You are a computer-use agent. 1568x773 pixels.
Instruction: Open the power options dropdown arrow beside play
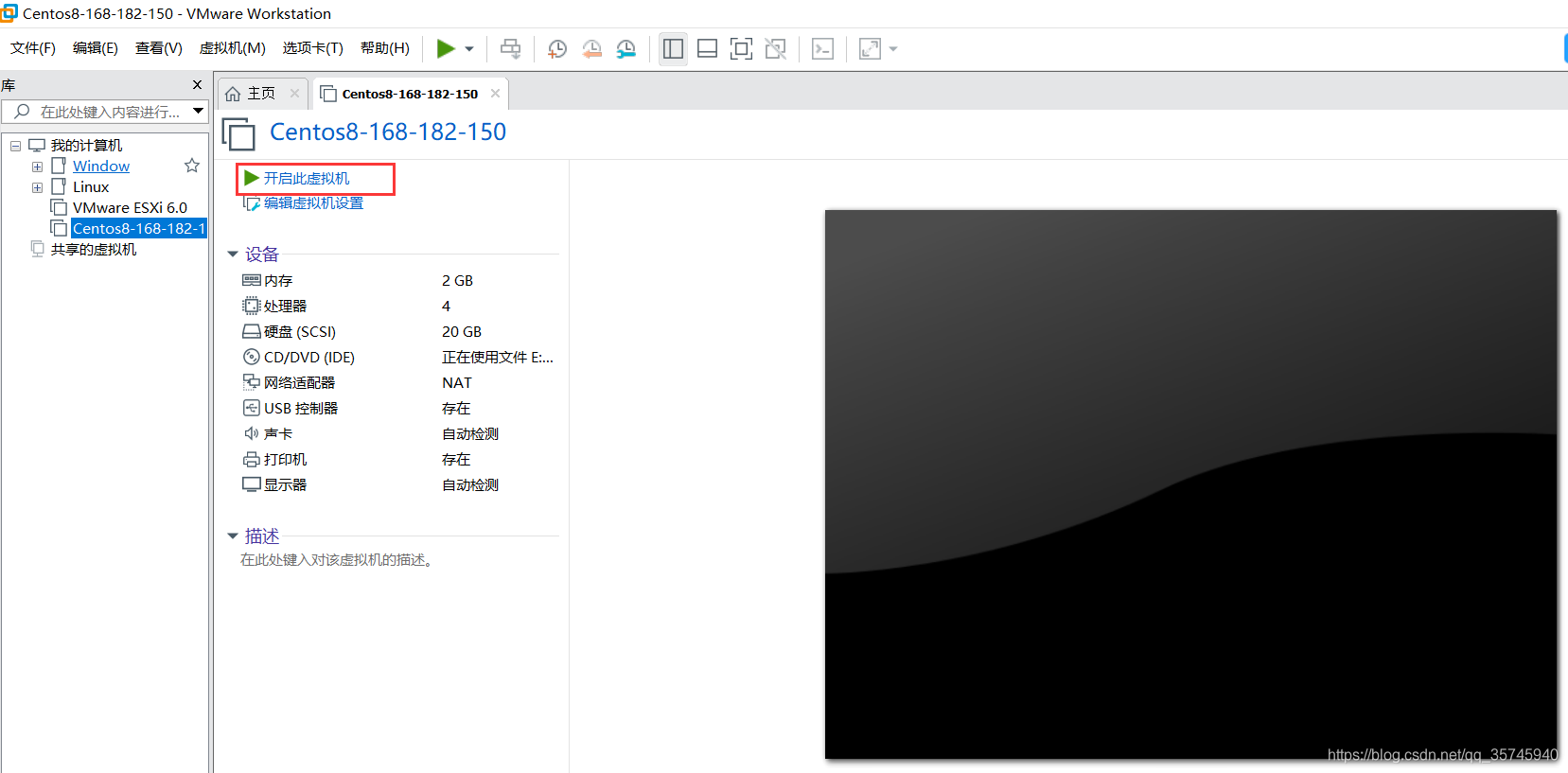click(469, 49)
